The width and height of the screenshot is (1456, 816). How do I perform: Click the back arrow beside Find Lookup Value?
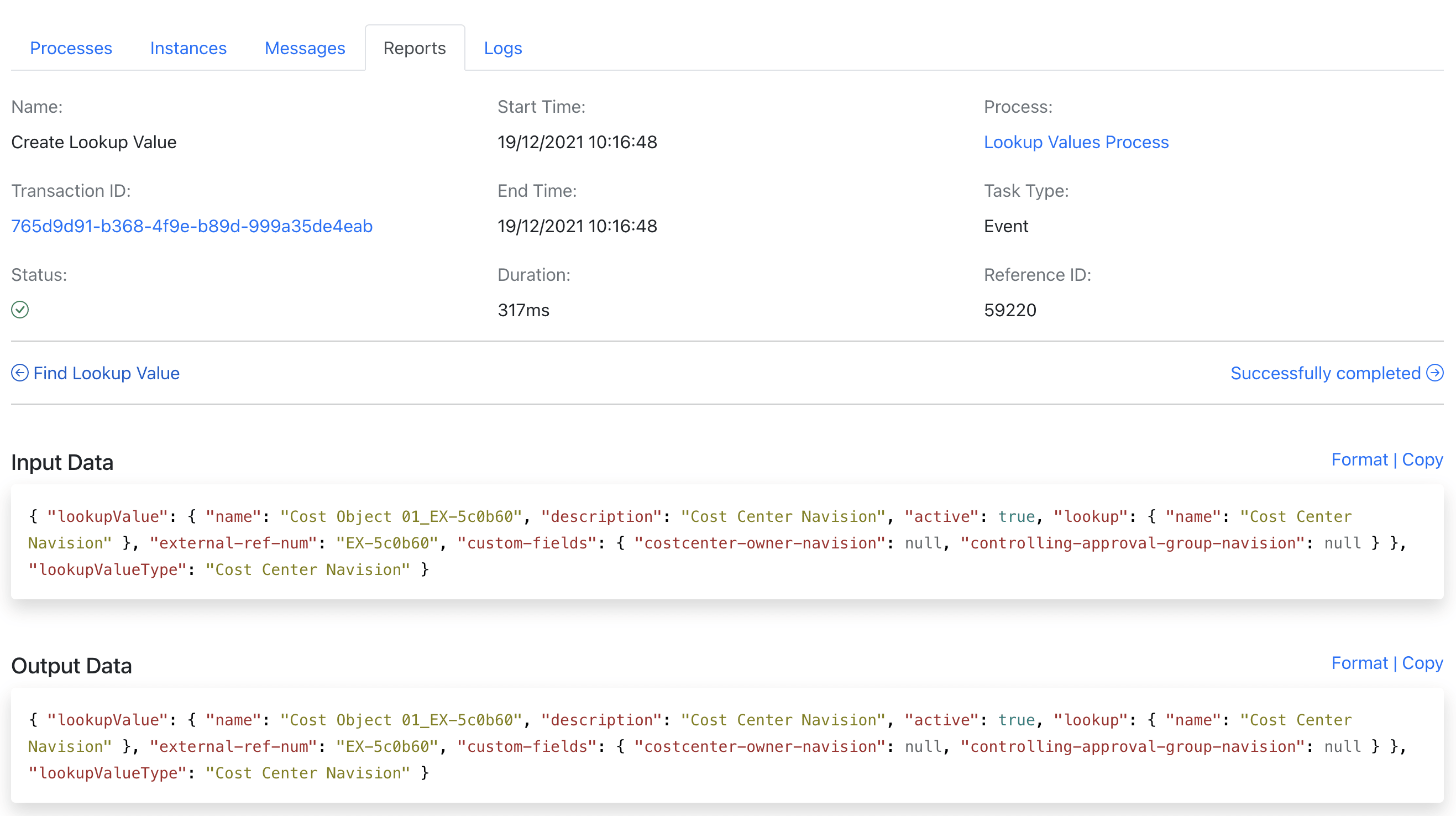20,373
